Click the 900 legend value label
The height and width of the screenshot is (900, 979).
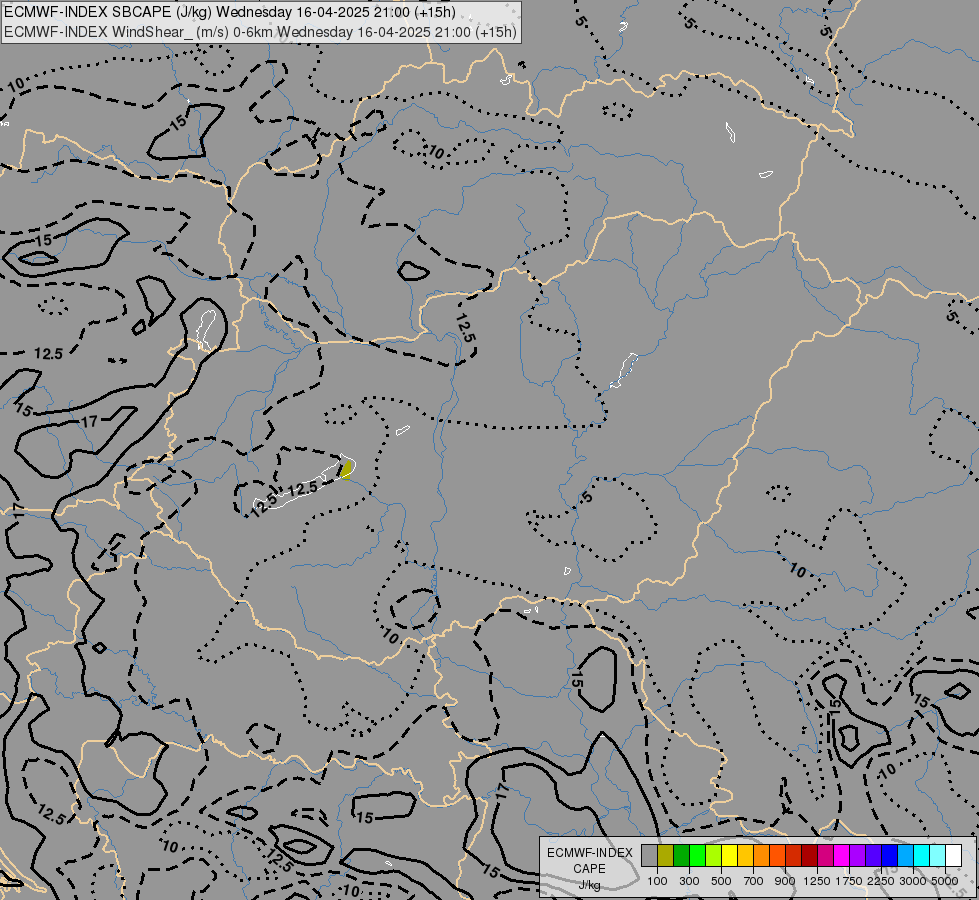click(785, 881)
